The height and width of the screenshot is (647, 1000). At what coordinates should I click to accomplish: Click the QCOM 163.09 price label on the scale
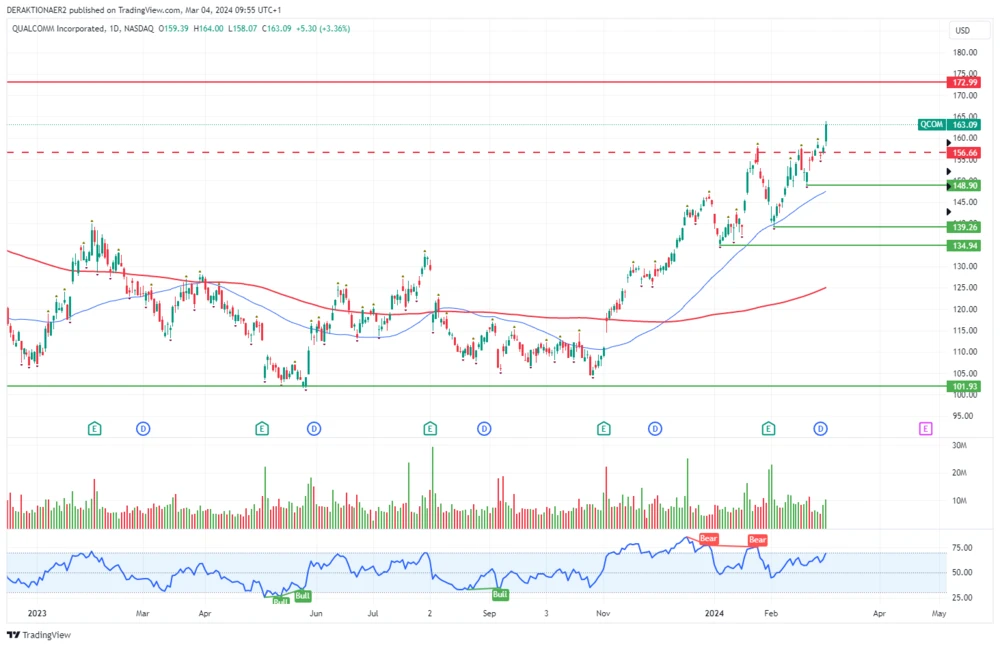tap(948, 124)
